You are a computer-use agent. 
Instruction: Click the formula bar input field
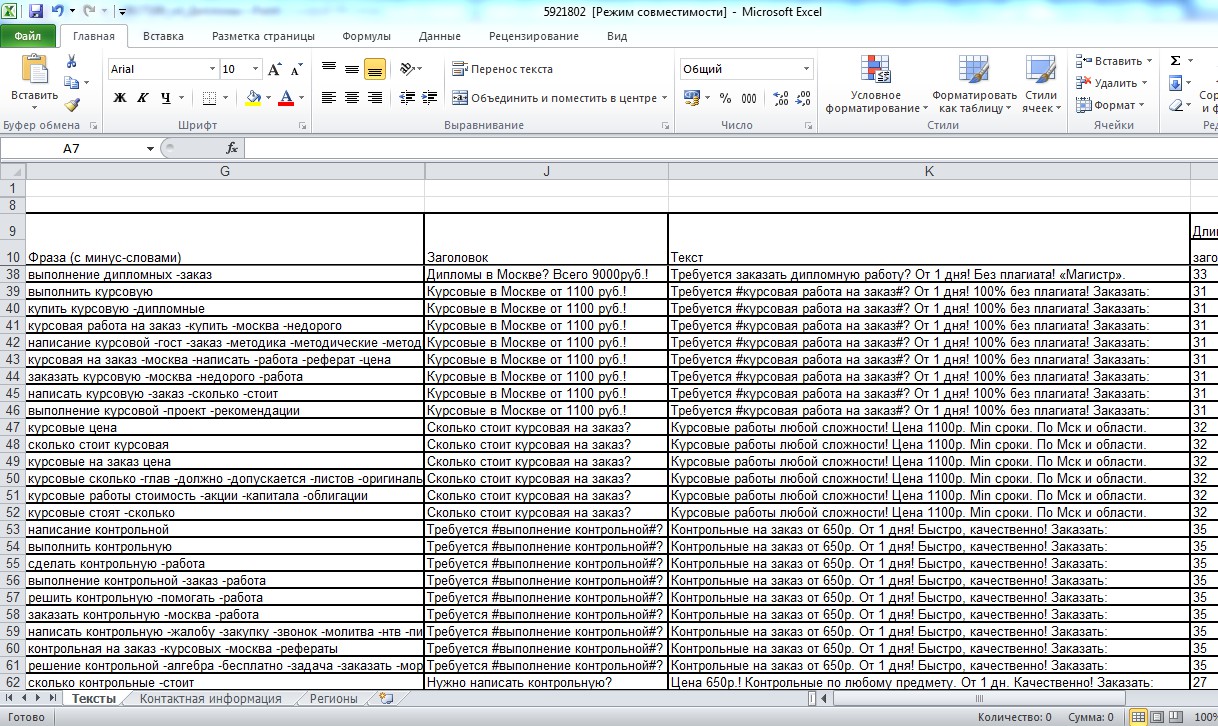coord(730,148)
